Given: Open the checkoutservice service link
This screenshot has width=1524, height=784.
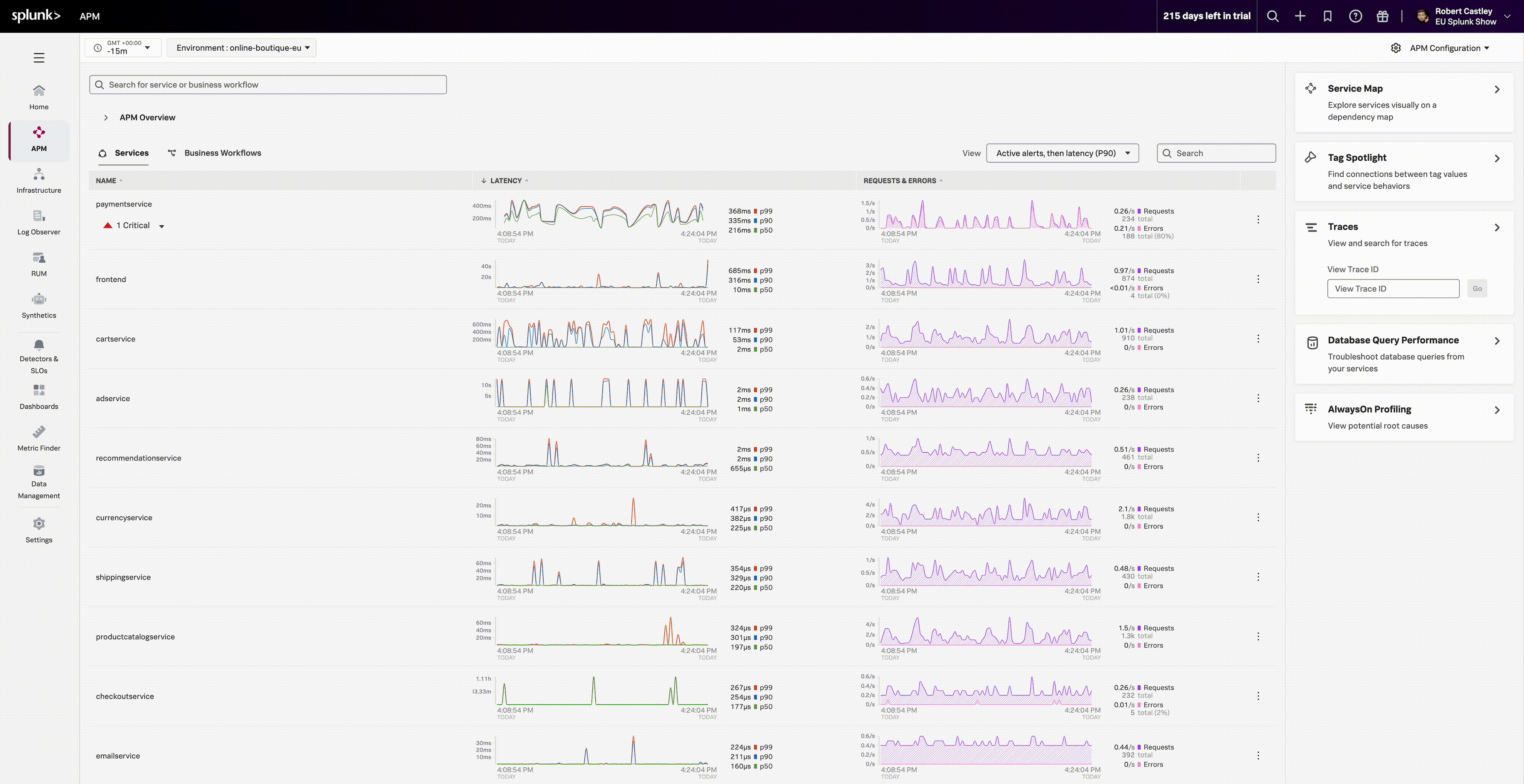Looking at the screenshot, I should click(125, 697).
